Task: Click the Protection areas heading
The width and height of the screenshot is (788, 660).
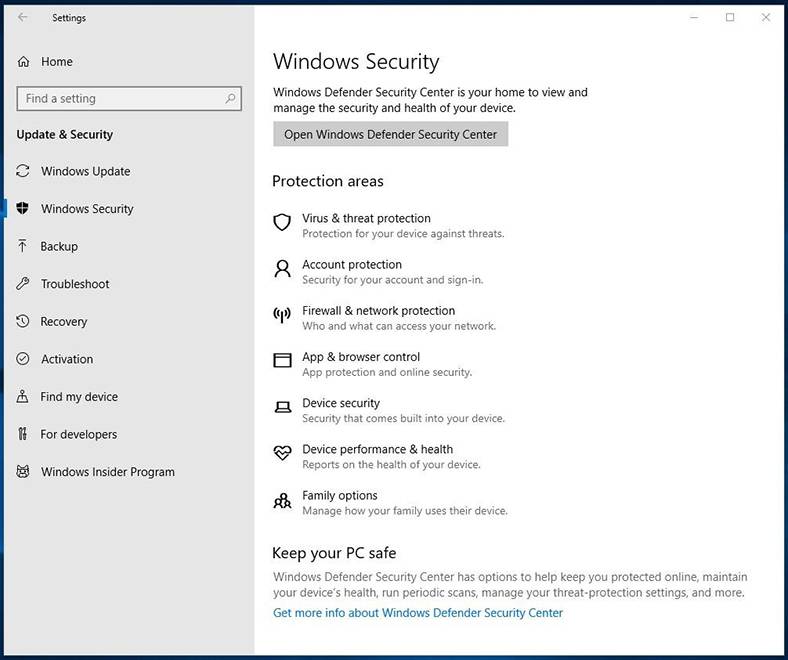Action: tap(328, 181)
